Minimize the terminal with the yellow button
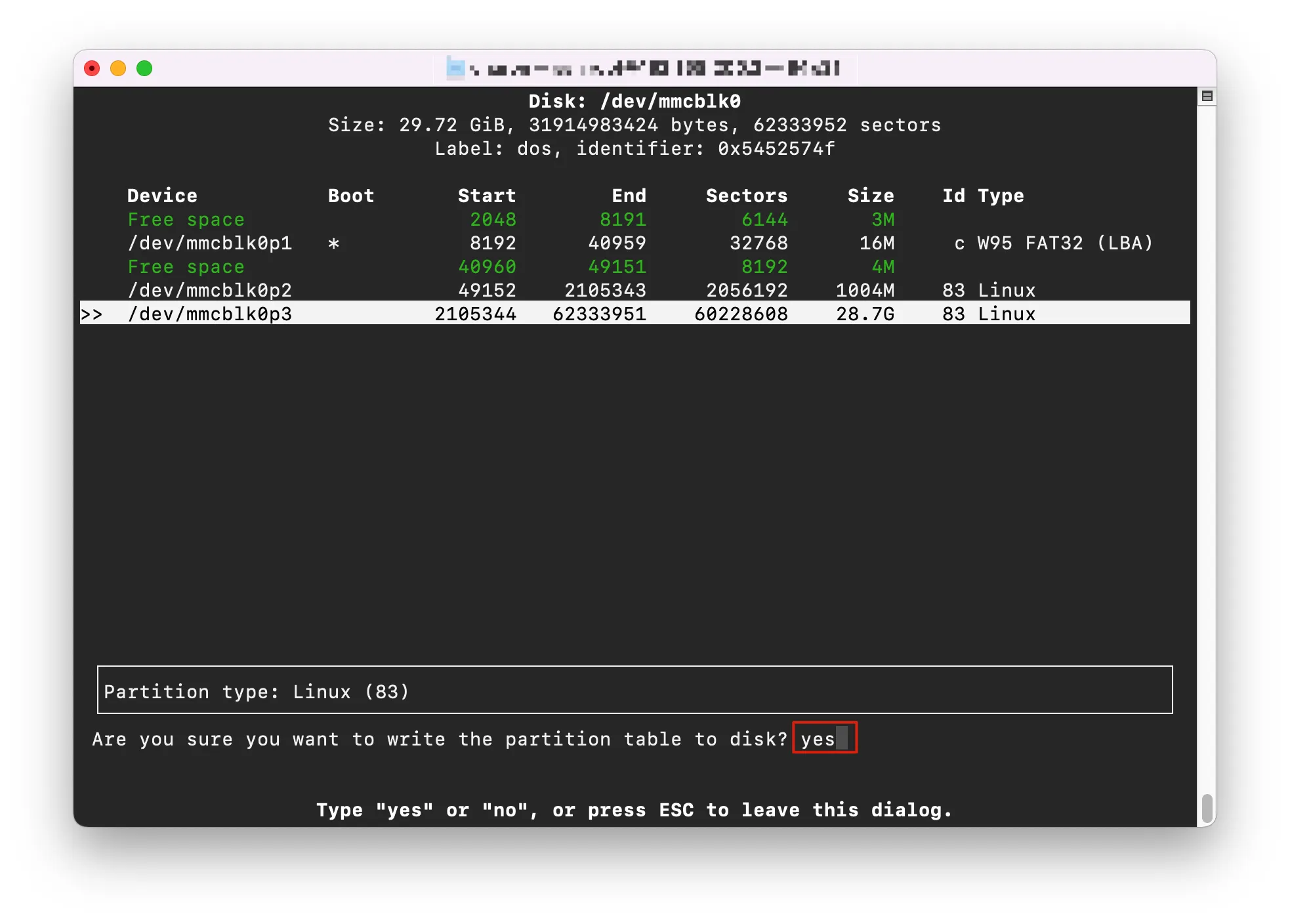 pyautogui.click(x=118, y=68)
